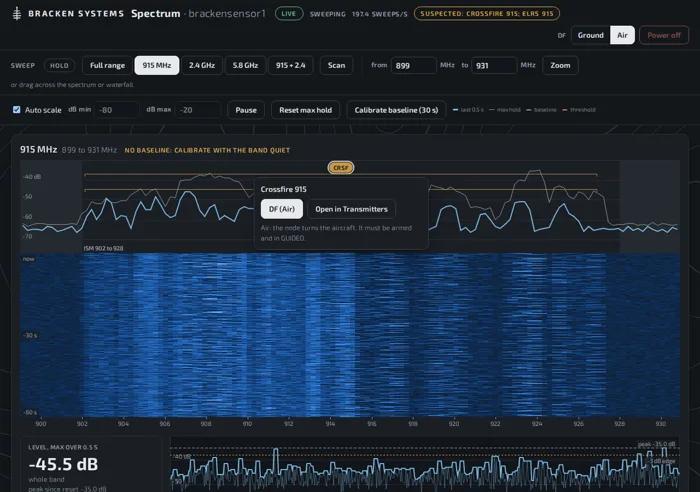The width and height of the screenshot is (700, 492).
Task: Choose the 915 + 2.4 sweep preset
Action: [291, 65]
